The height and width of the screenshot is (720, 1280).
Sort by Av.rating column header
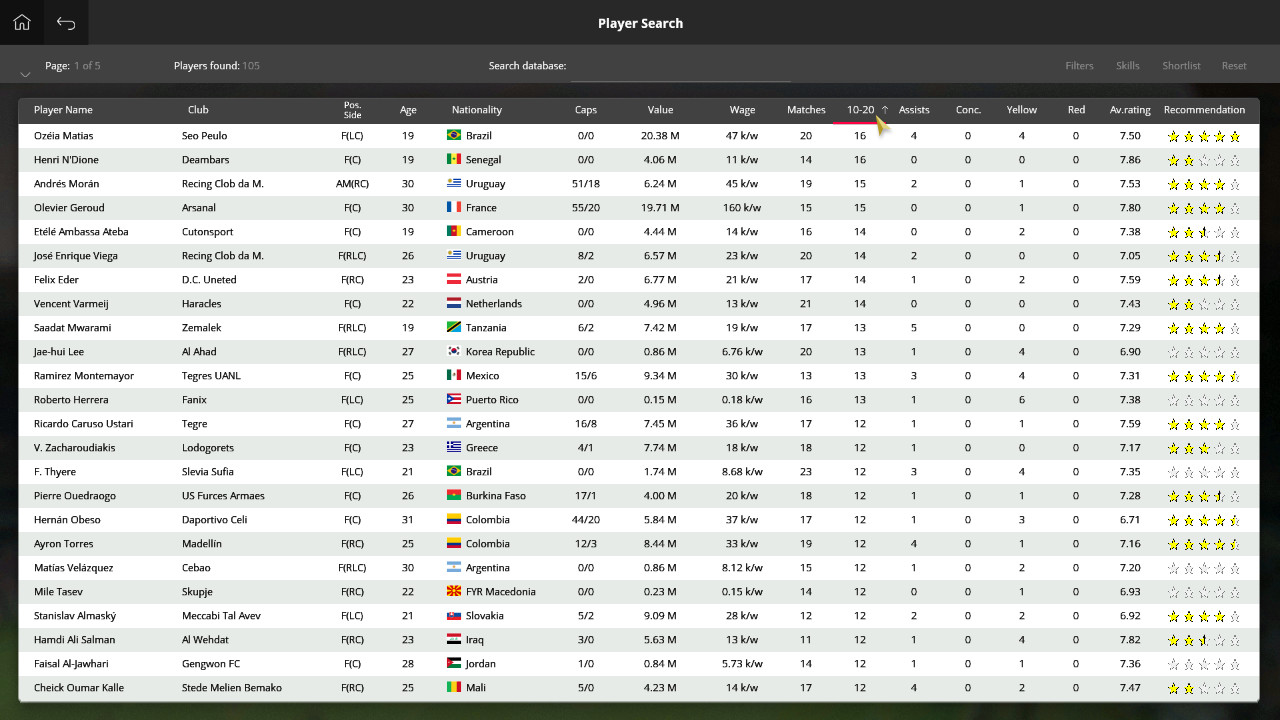[x=1129, y=110]
